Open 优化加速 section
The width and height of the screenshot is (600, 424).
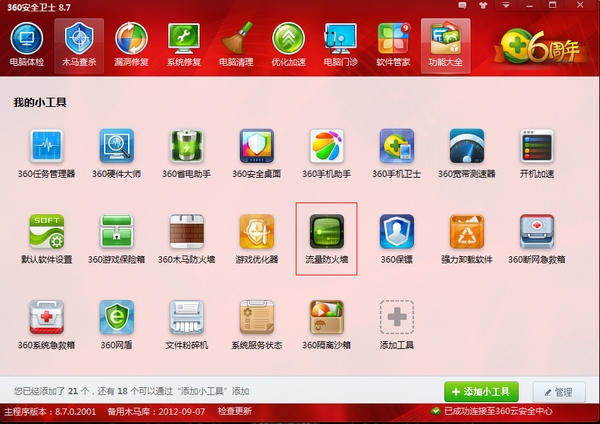(288, 44)
